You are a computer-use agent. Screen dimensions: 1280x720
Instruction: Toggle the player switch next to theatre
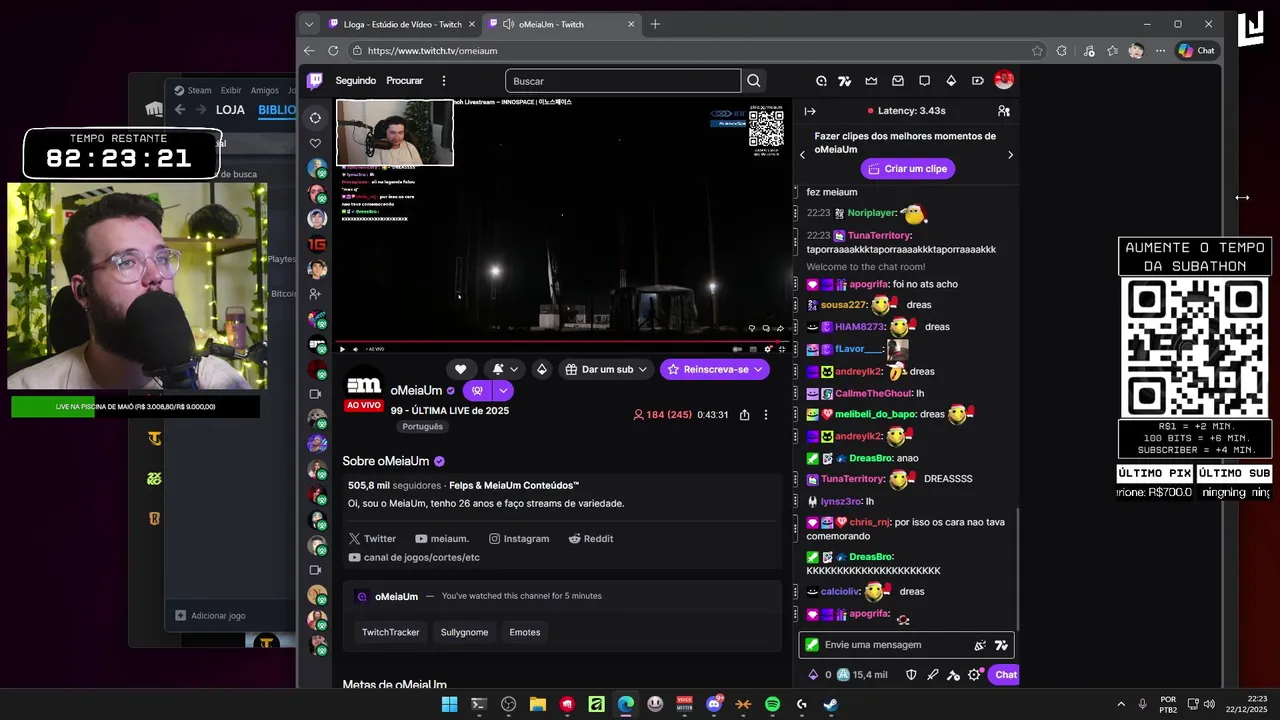(x=738, y=349)
